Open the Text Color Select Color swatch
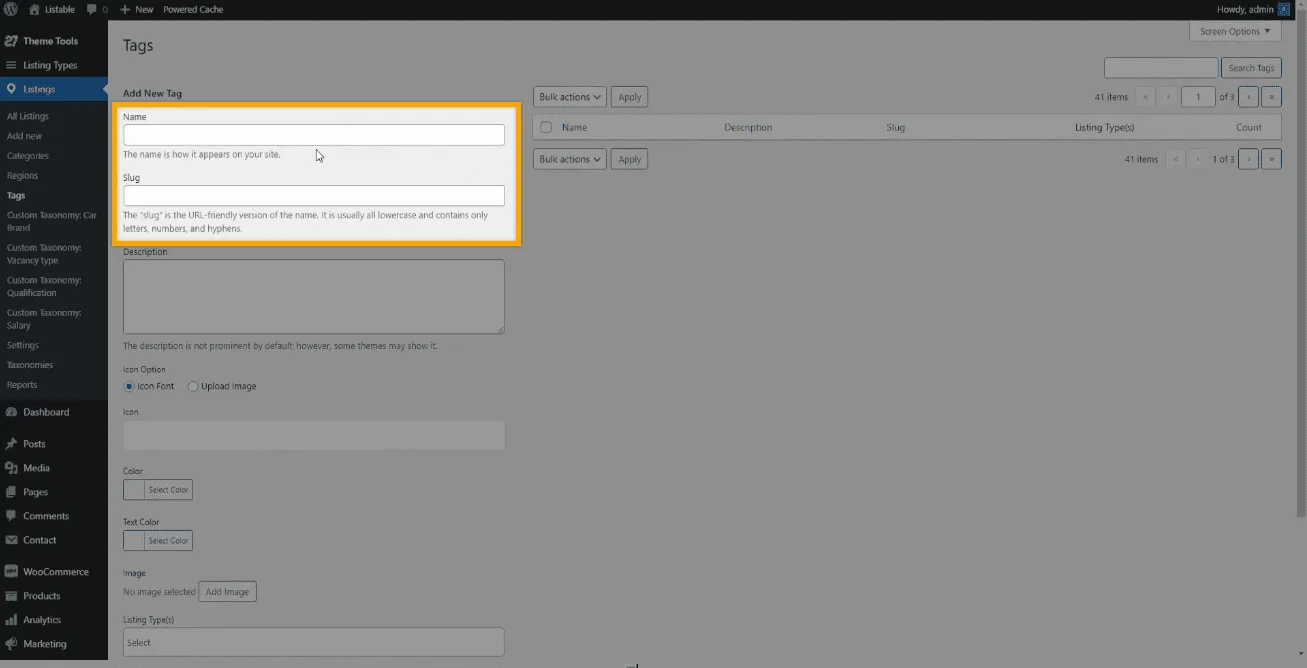The width and height of the screenshot is (1307, 668). [158, 541]
